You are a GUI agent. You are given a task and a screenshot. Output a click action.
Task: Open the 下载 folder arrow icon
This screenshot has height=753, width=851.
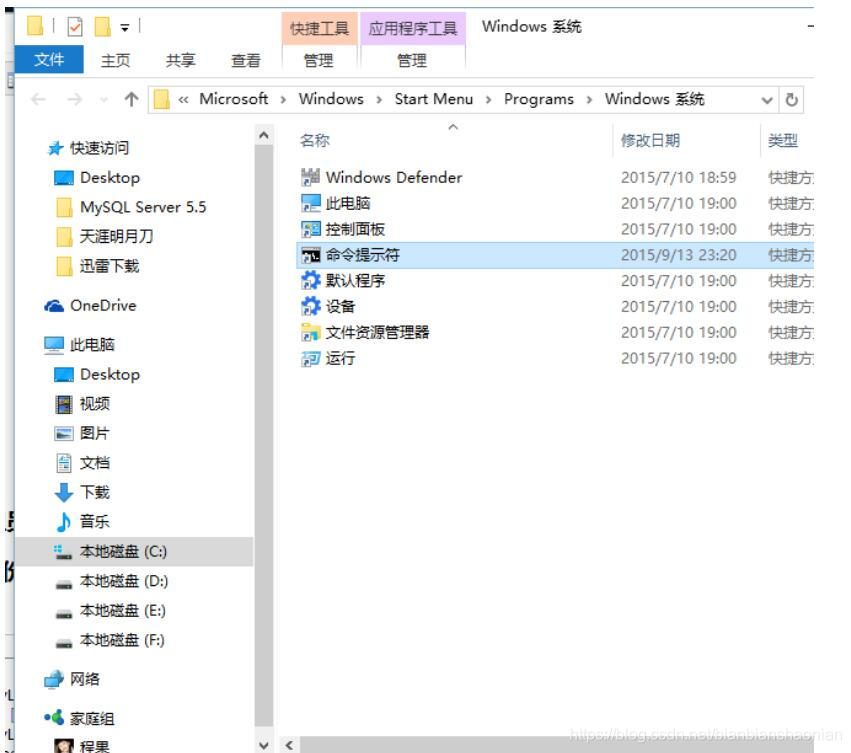point(63,492)
